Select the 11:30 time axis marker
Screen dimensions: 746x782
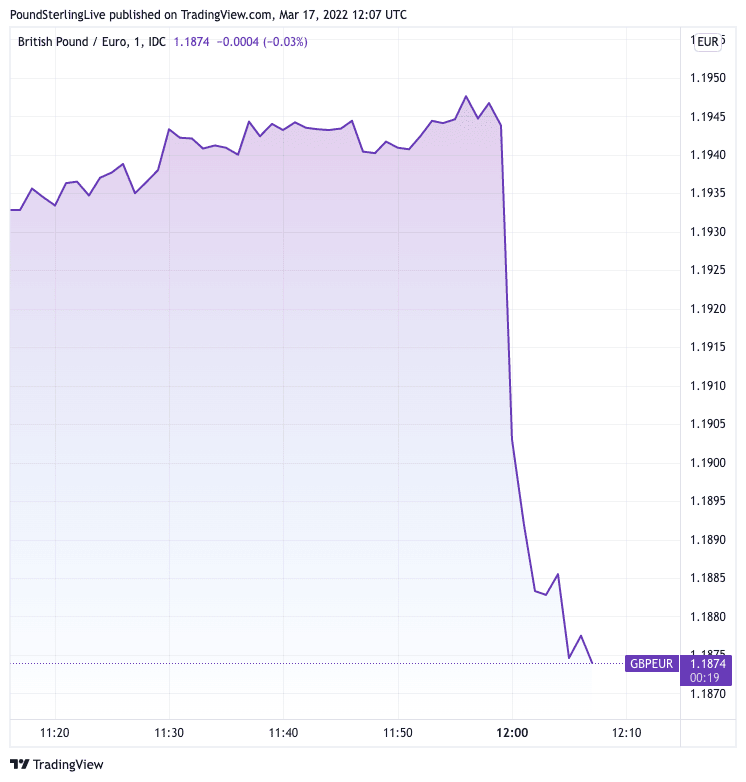coord(170,733)
